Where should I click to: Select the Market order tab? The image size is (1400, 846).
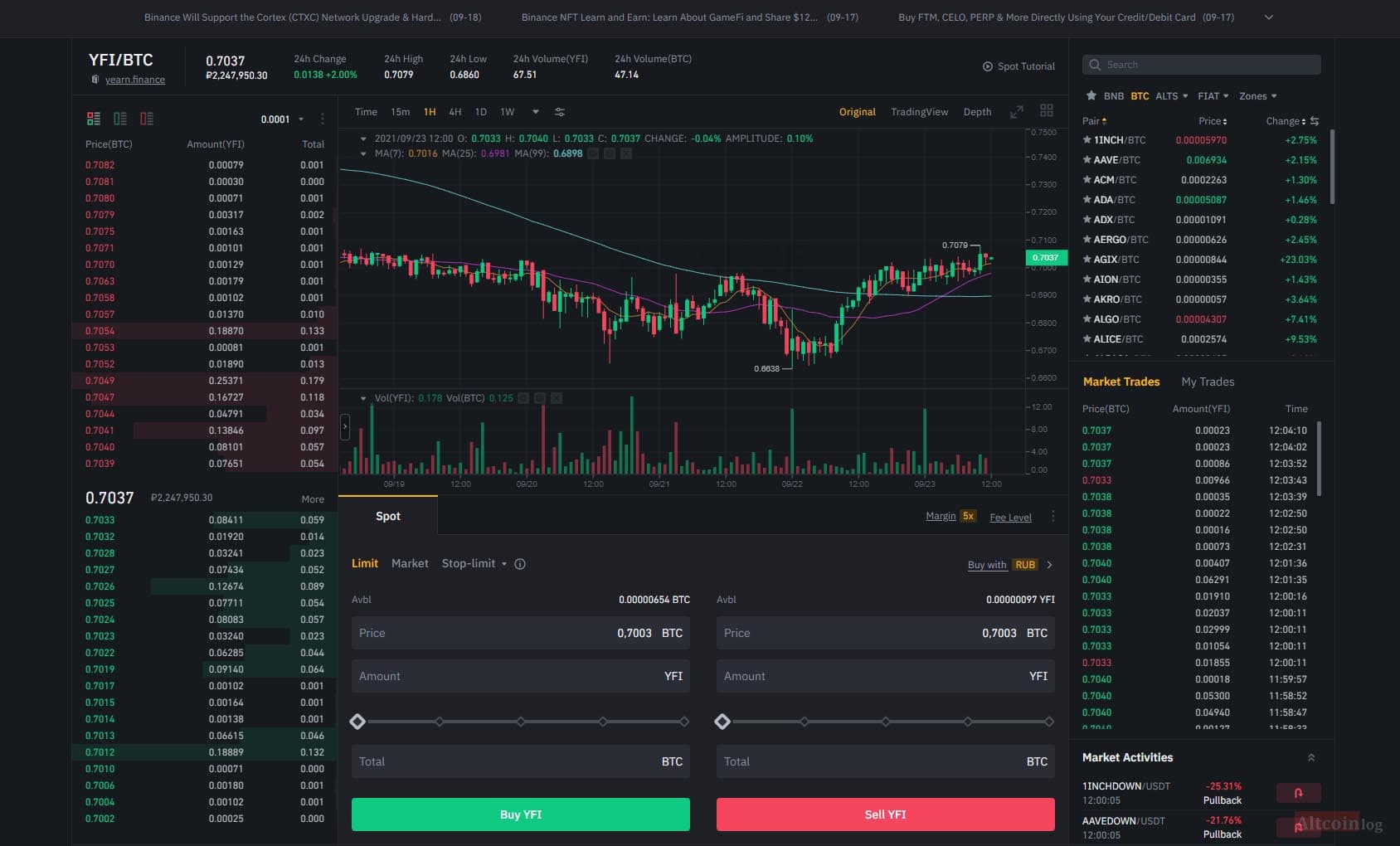pos(410,563)
